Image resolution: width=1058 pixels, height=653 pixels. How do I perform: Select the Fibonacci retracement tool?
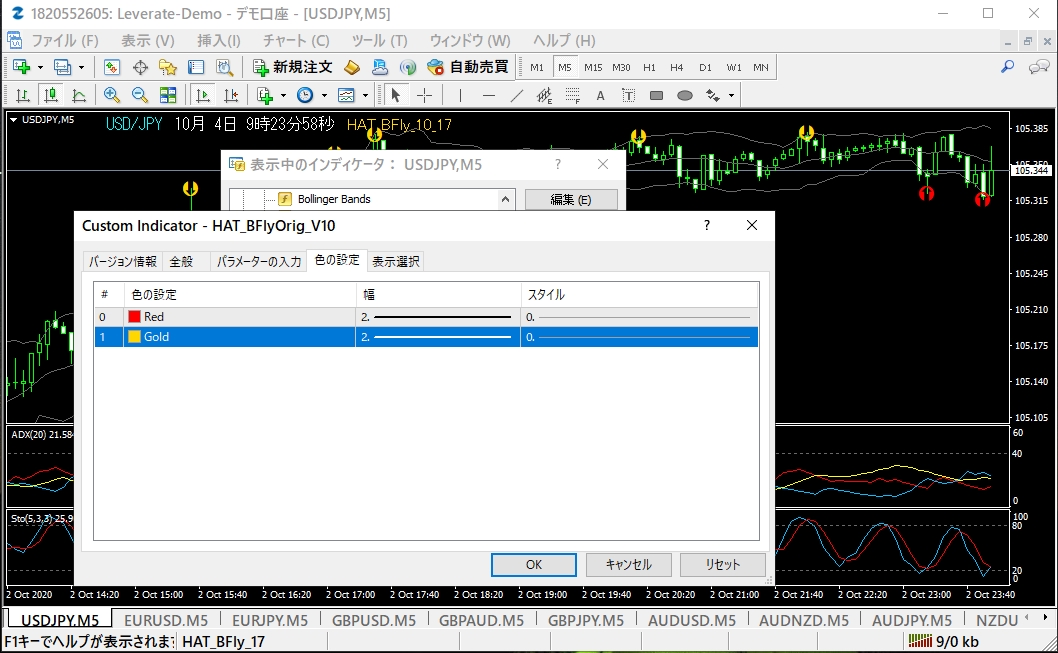(573, 95)
